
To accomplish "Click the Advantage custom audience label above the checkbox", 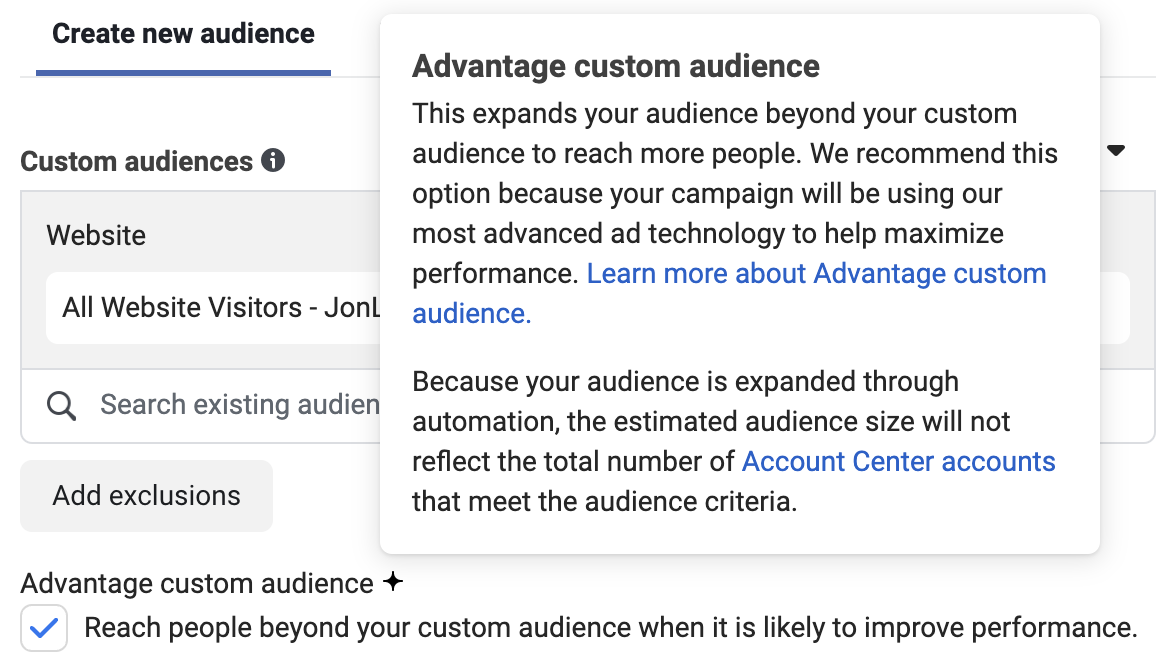I will click(x=197, y=584).
